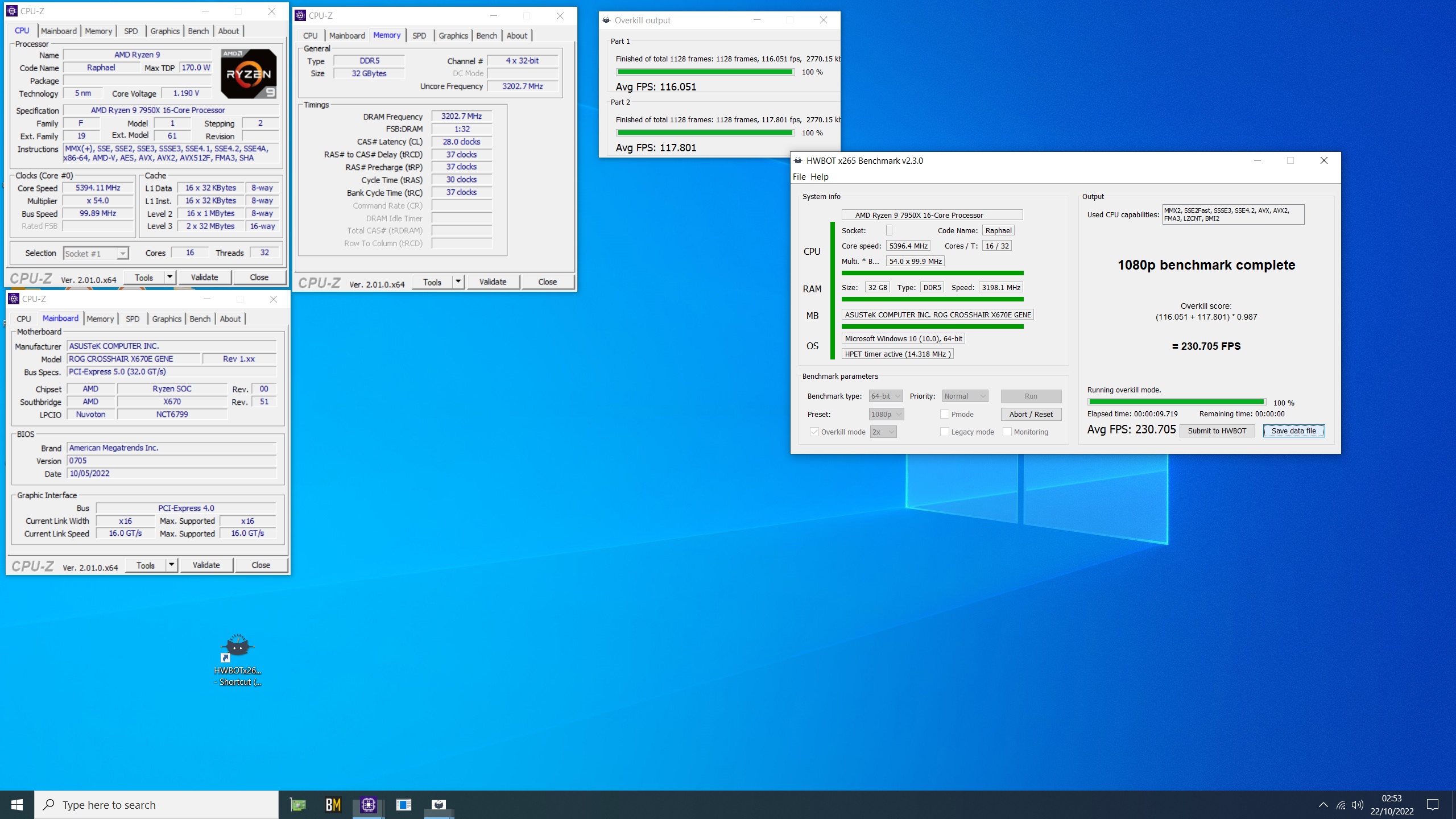The width and height of the screenshot is (1456, 819).
Task: Open the Help menu in HWBOT x265
Action: 820,177
